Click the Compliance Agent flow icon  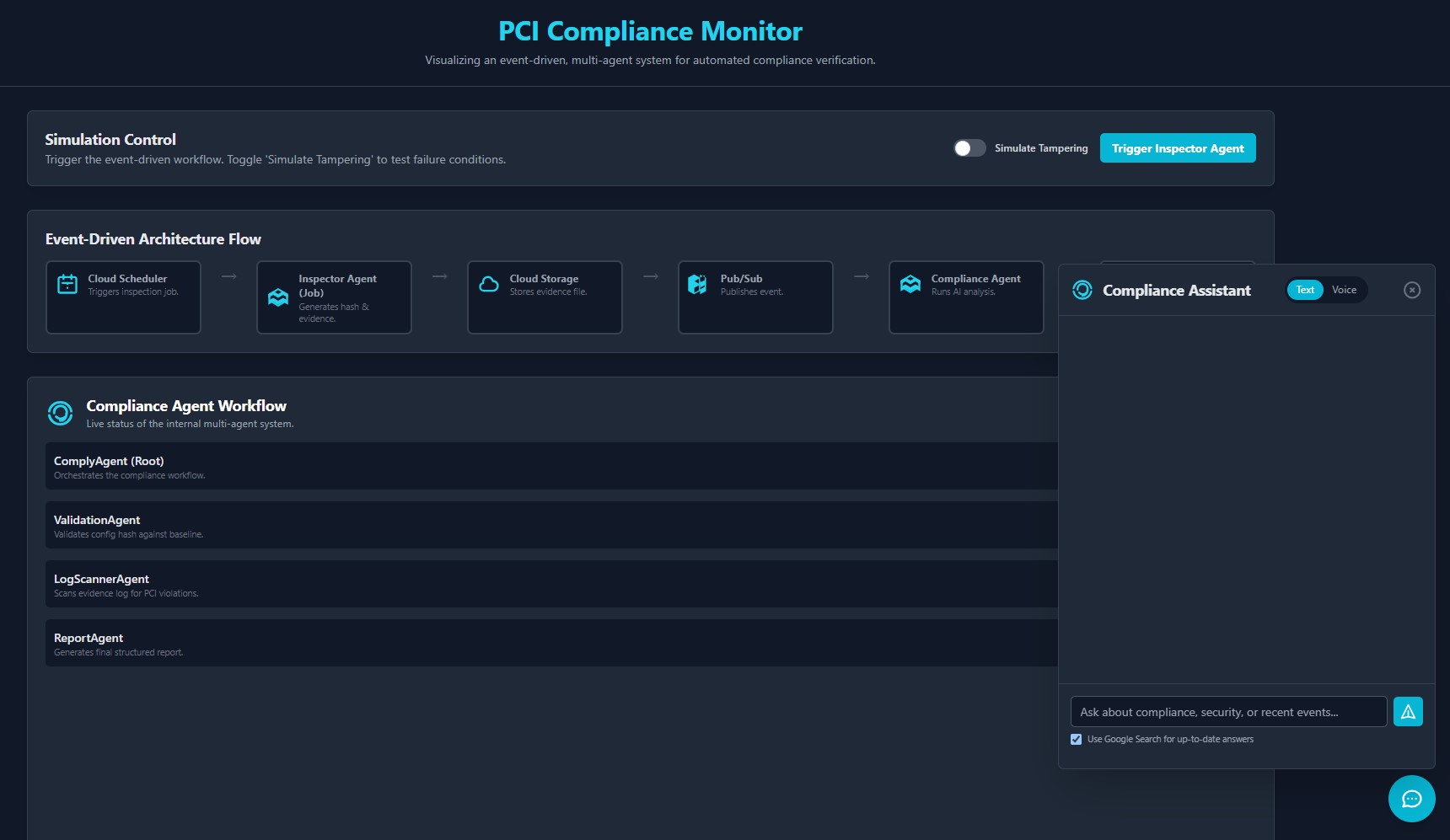coord(910,285)
